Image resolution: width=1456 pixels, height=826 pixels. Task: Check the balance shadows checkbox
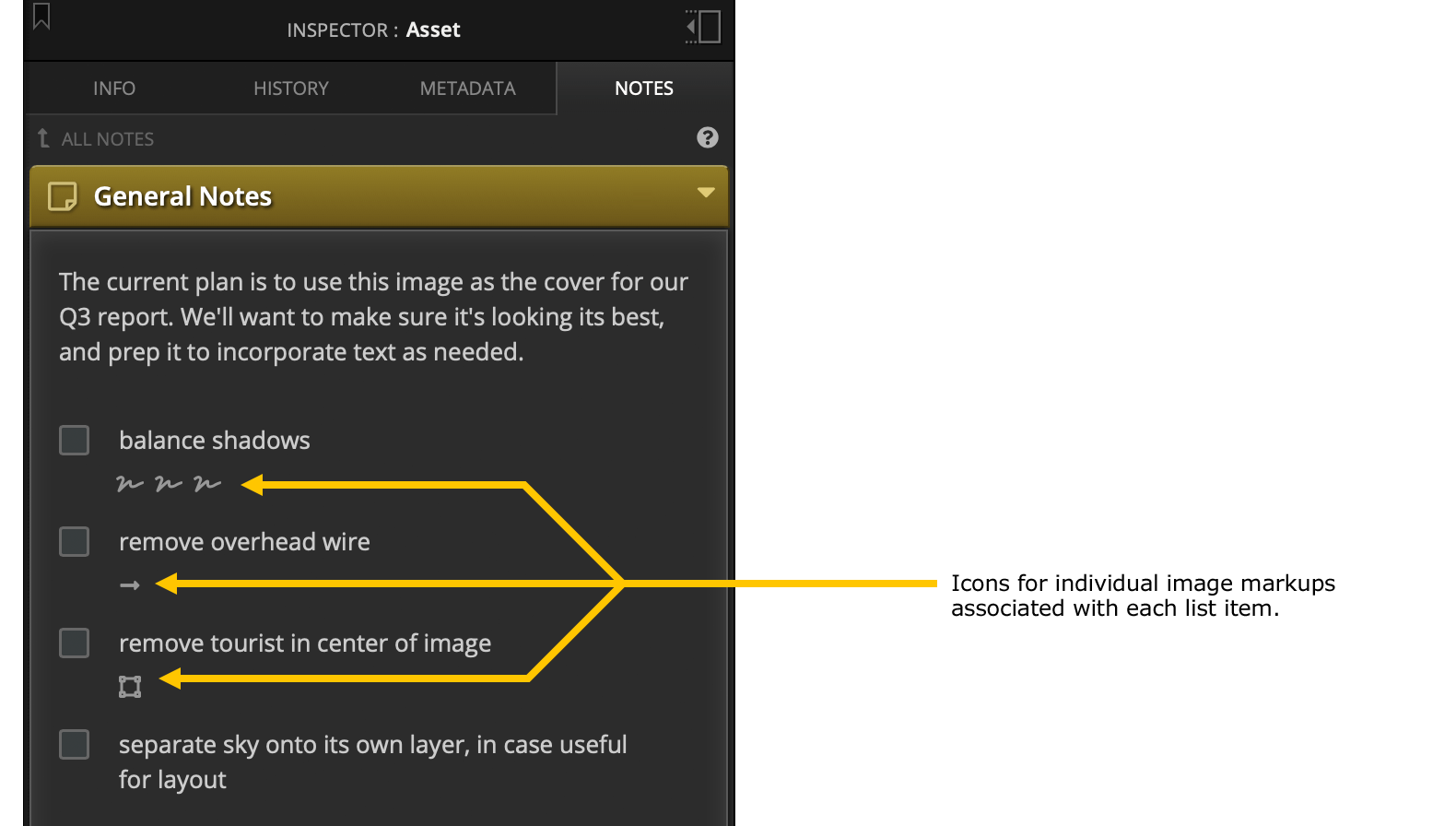75,441
